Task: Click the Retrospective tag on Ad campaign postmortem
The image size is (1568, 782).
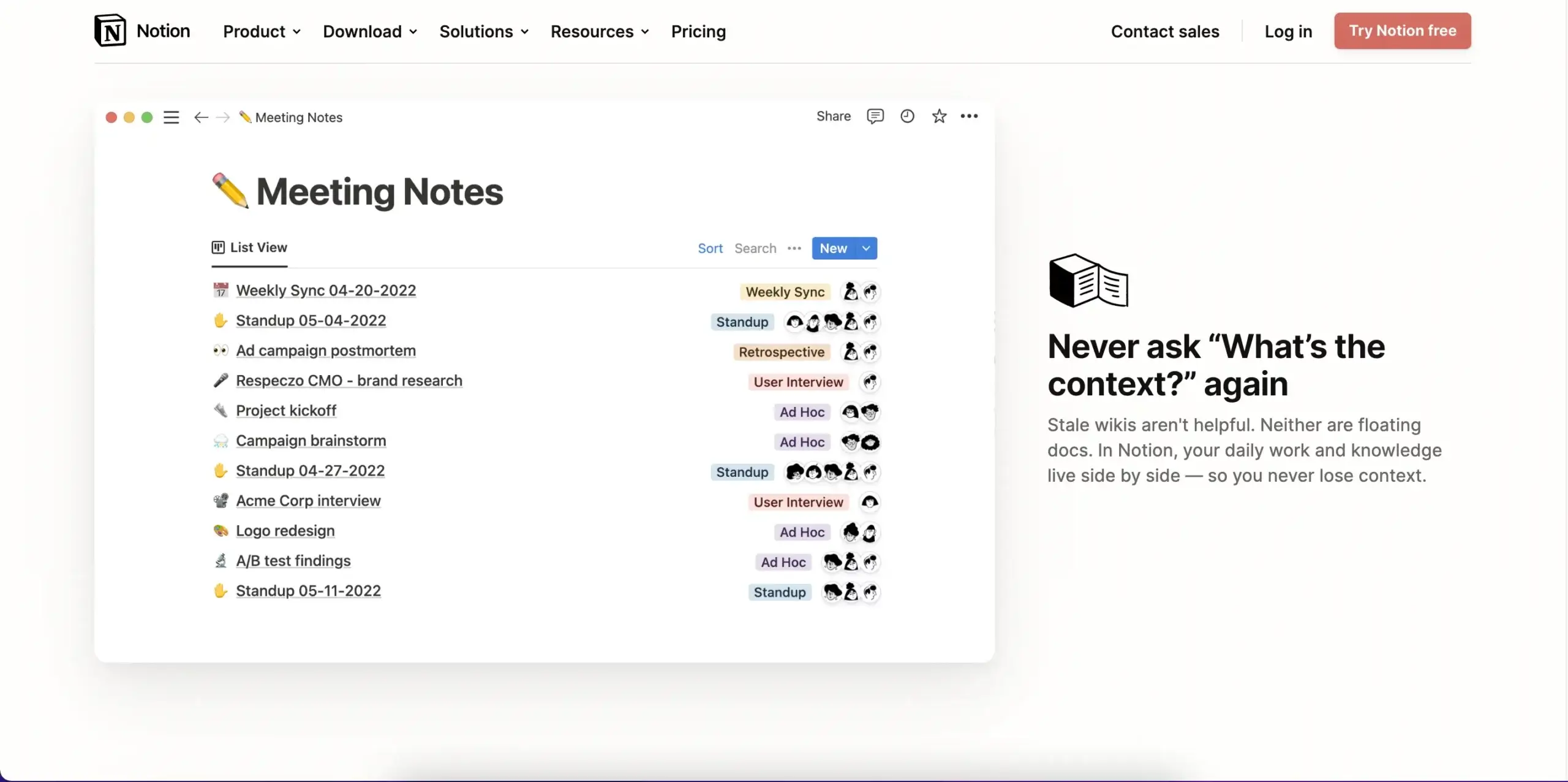Action: pyautogui.click(x=782, y=352)
